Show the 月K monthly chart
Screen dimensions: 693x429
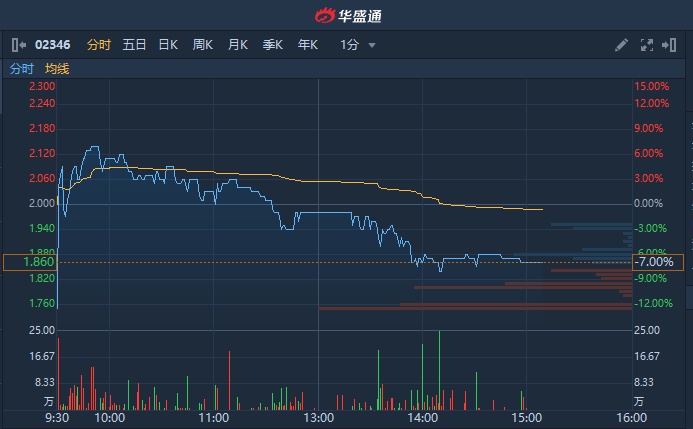pyautogui.click(x=237, y=45)
